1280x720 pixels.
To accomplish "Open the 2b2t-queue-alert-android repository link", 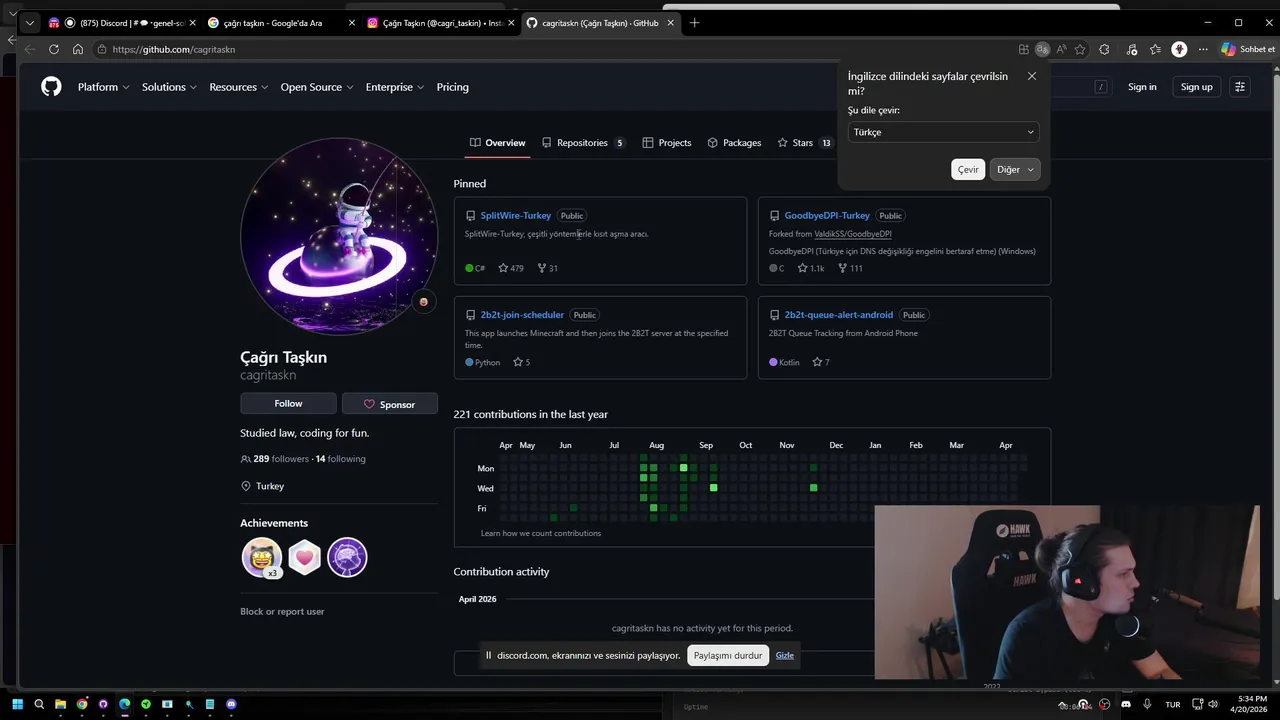I will tap(838, 315).
